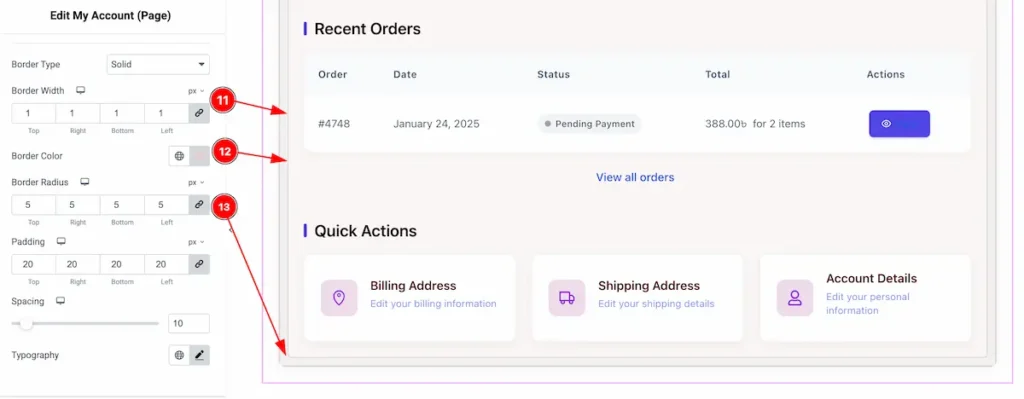This screenshot has width=1024, height=399.
Task: Click the Billing Address location pin icon
Action: coord(339,298)
